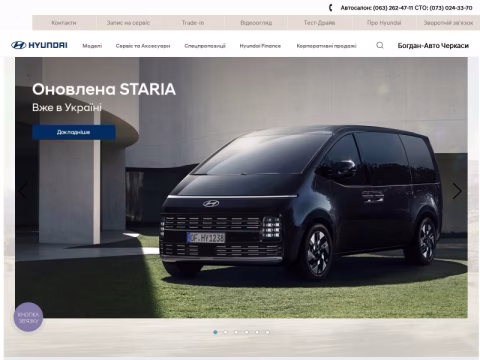The image size is (480, 360).
Task: Open Відеоогляд tab
Action: pyautogui.click(x=256, y=23)
